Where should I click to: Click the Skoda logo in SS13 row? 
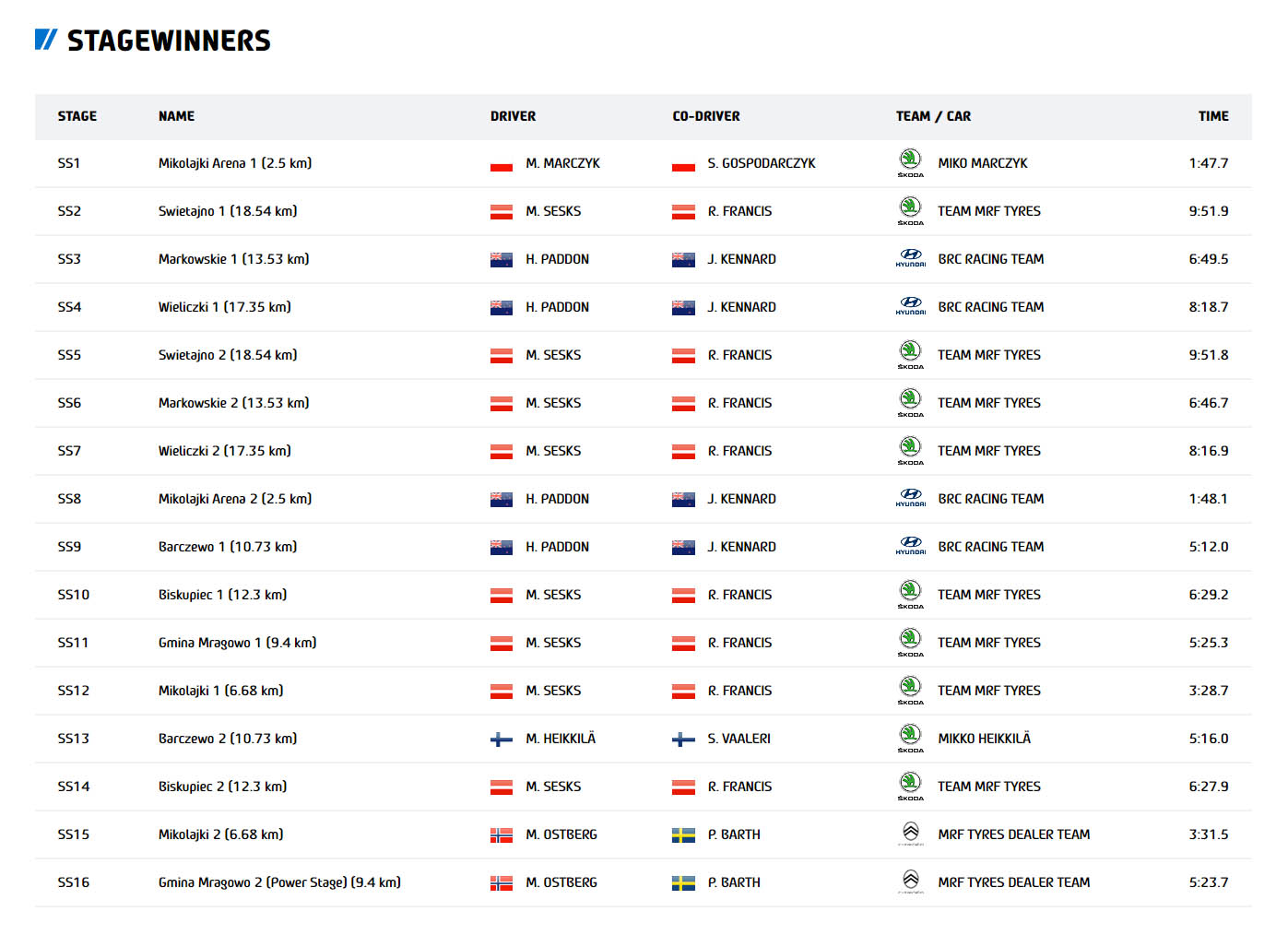pyautogui.click(x=910, y=738)
